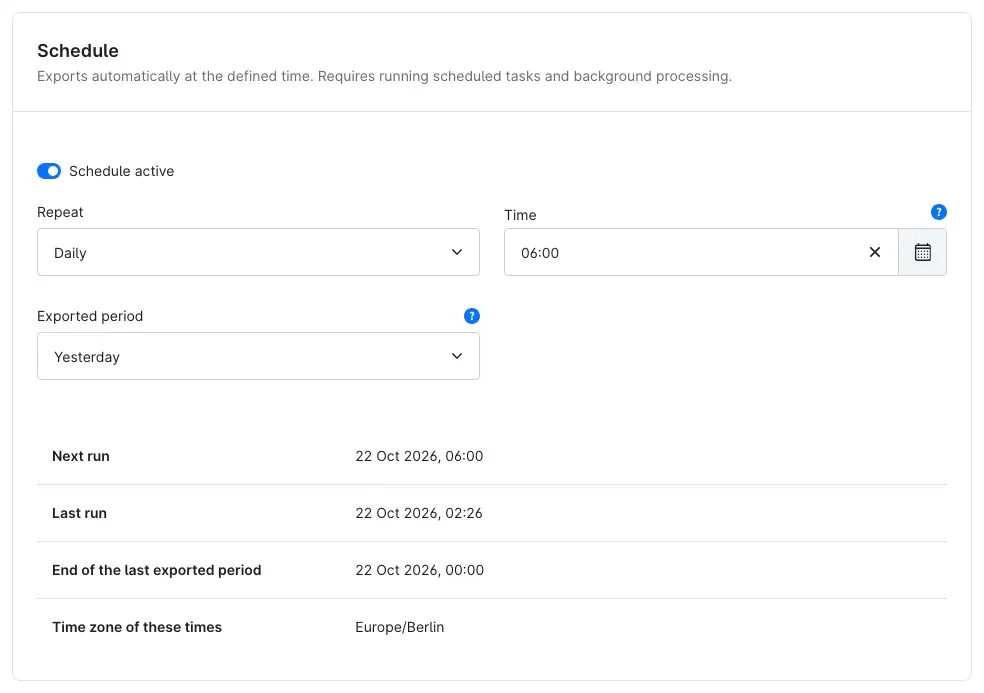This screenshot has height=693, width=984.
Task: Select the Next run value 22 Oct 2026, 06:00
Action: click(419, 456)
